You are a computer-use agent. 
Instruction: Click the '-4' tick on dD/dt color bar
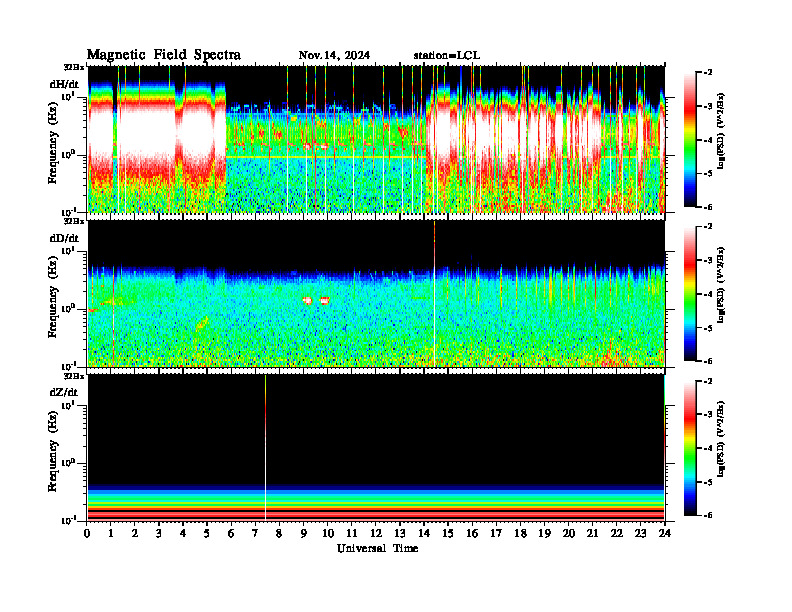point(709,294)
